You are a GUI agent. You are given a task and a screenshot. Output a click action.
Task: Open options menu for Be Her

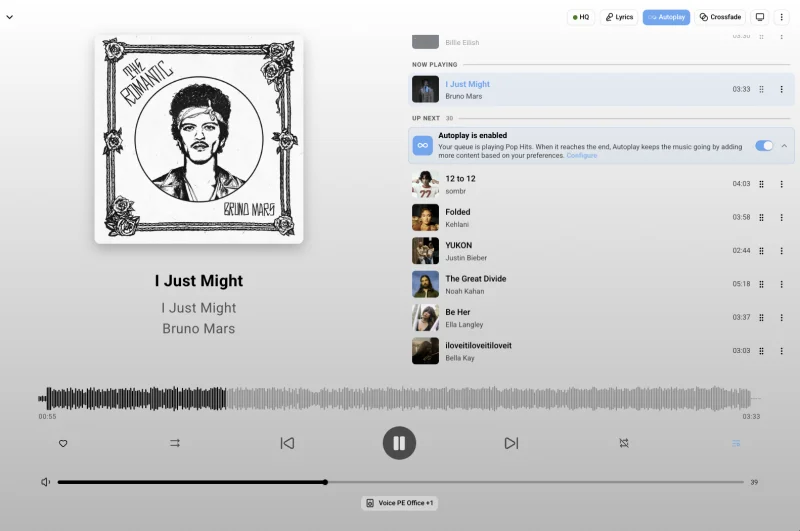pyautogui.click(x=781, y=318)
